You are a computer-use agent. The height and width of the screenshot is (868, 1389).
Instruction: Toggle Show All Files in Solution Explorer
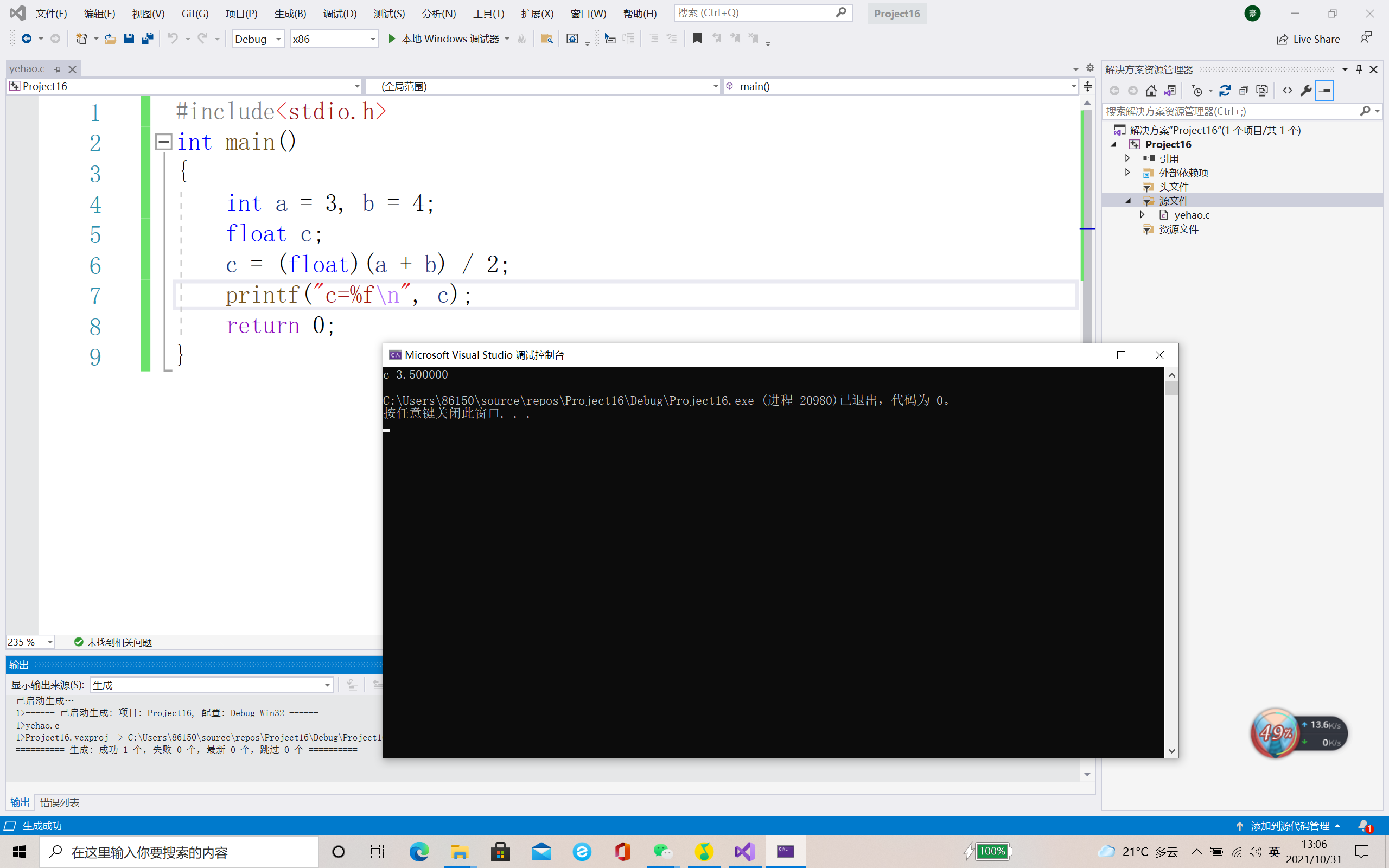1261,91
